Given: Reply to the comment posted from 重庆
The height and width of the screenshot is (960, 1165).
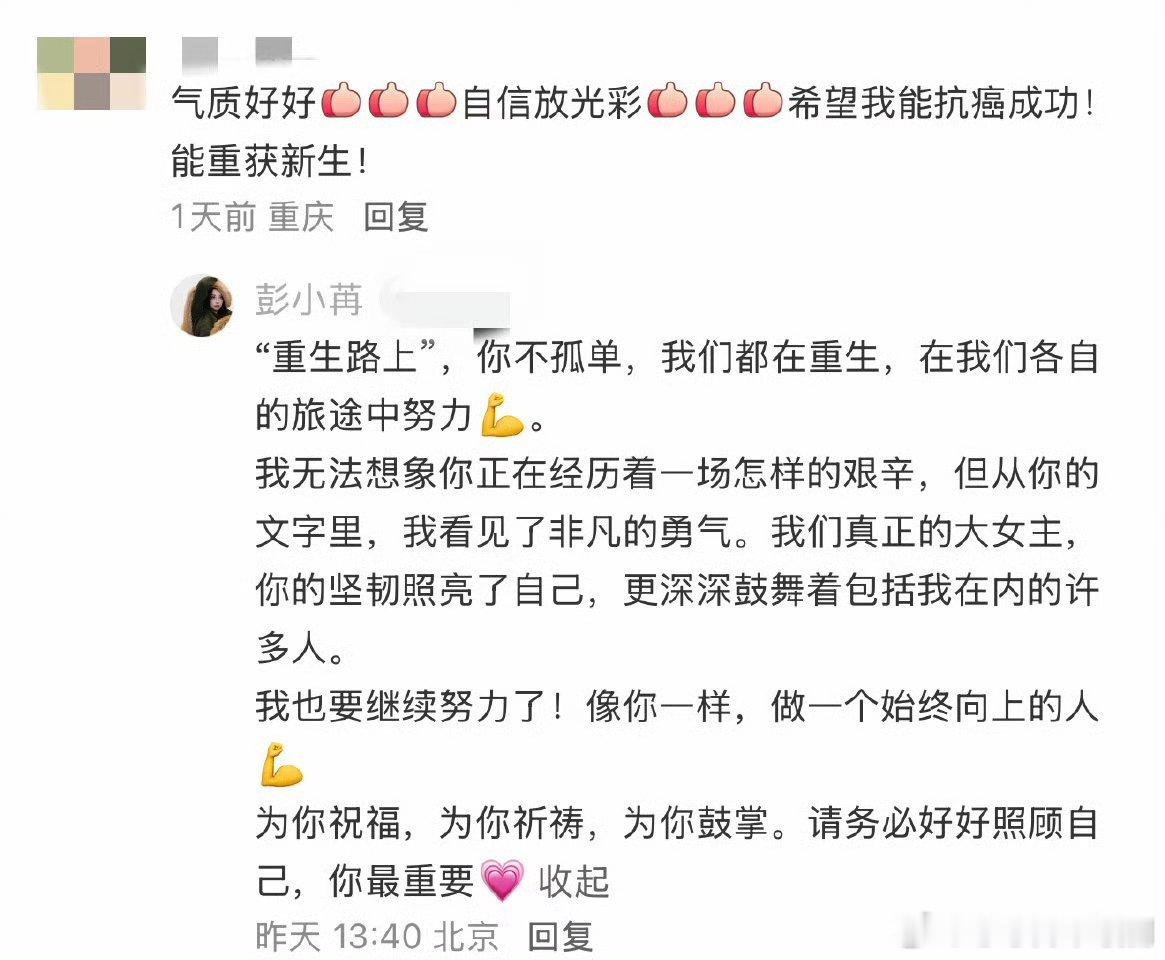Looking at the screenshot, I should pyautogui.click(x=395, y=217).
